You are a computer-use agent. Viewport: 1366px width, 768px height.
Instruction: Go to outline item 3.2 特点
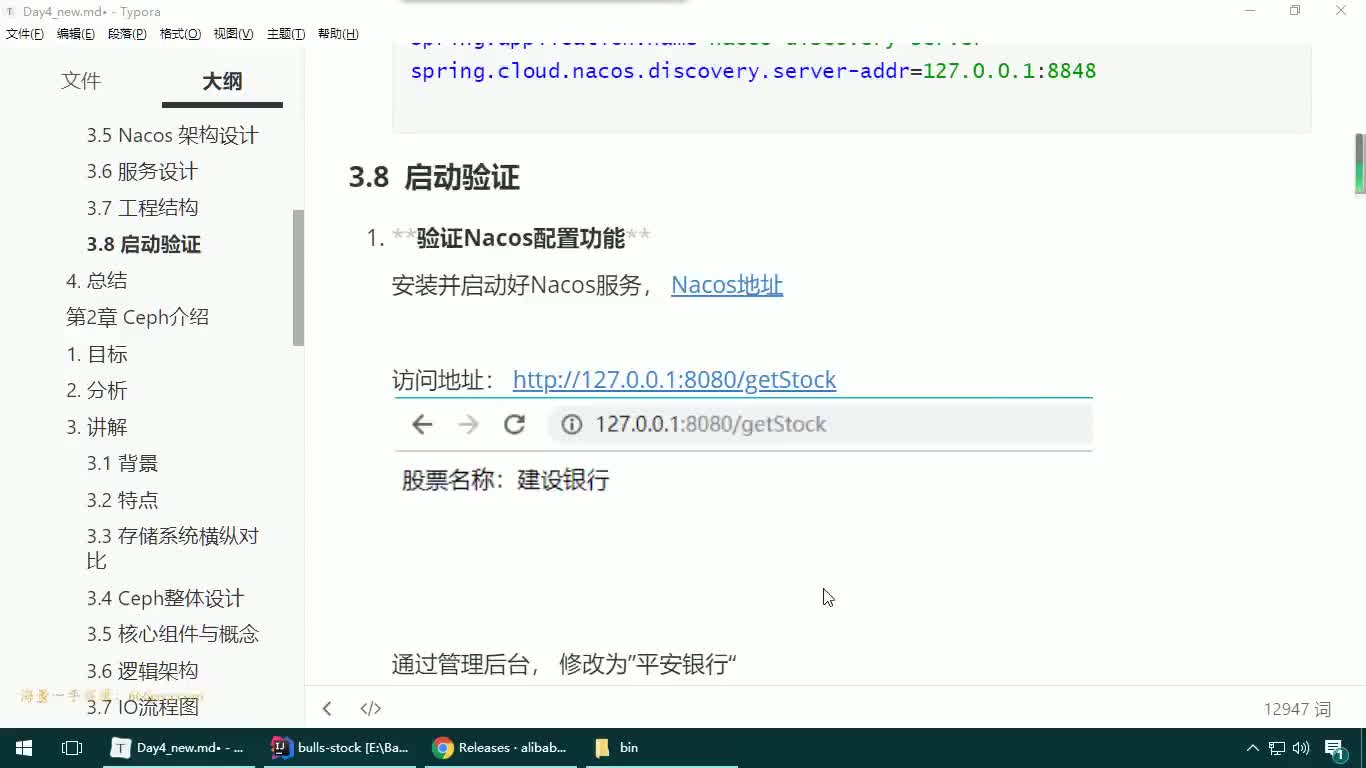point(122,500)
